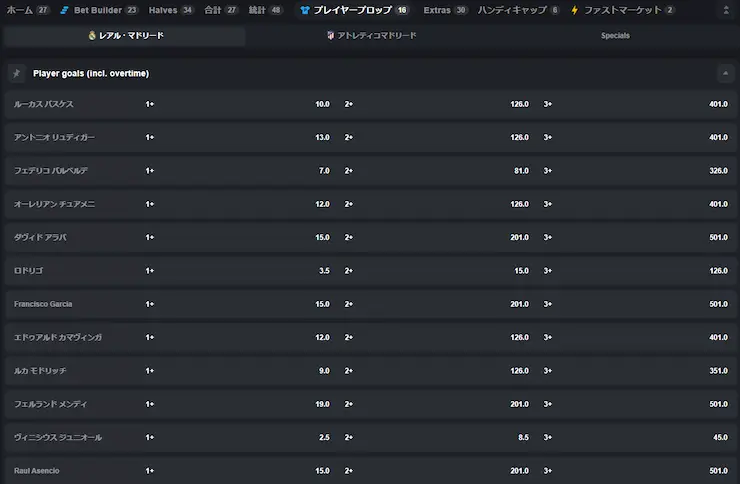Screen dimensions: 740x484
Task: Bet フェデリコ バルベルデ 3+ at 326.0
Action: point(636,171)
